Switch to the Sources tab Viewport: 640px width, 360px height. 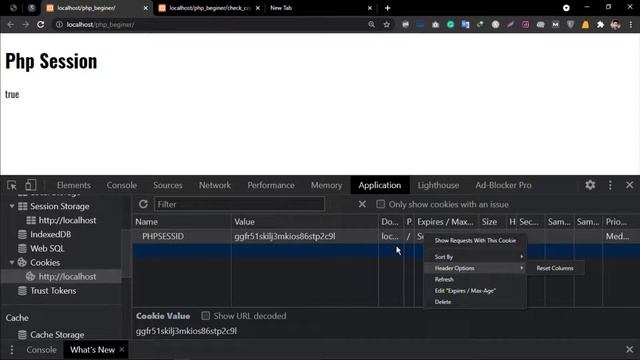tap(168, 185)
